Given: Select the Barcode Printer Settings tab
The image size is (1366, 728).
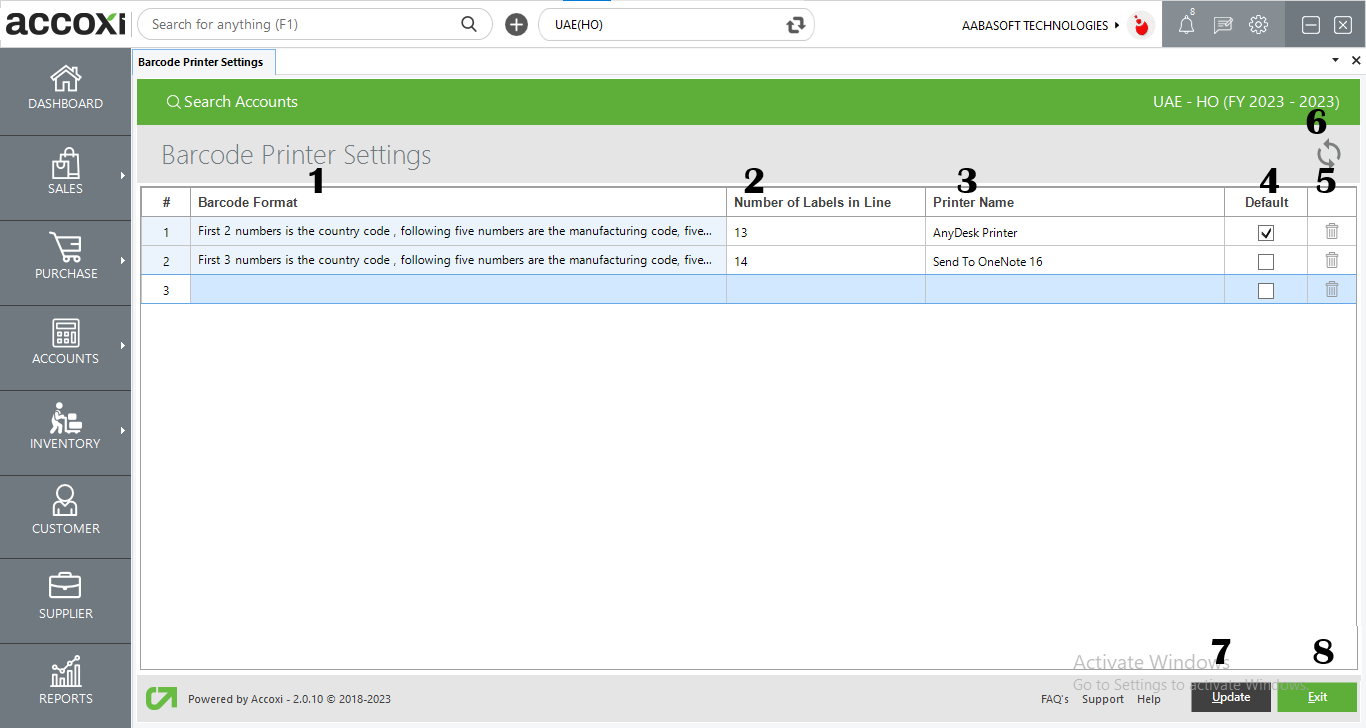Looking at the screenshot, I should coord(203,61).
